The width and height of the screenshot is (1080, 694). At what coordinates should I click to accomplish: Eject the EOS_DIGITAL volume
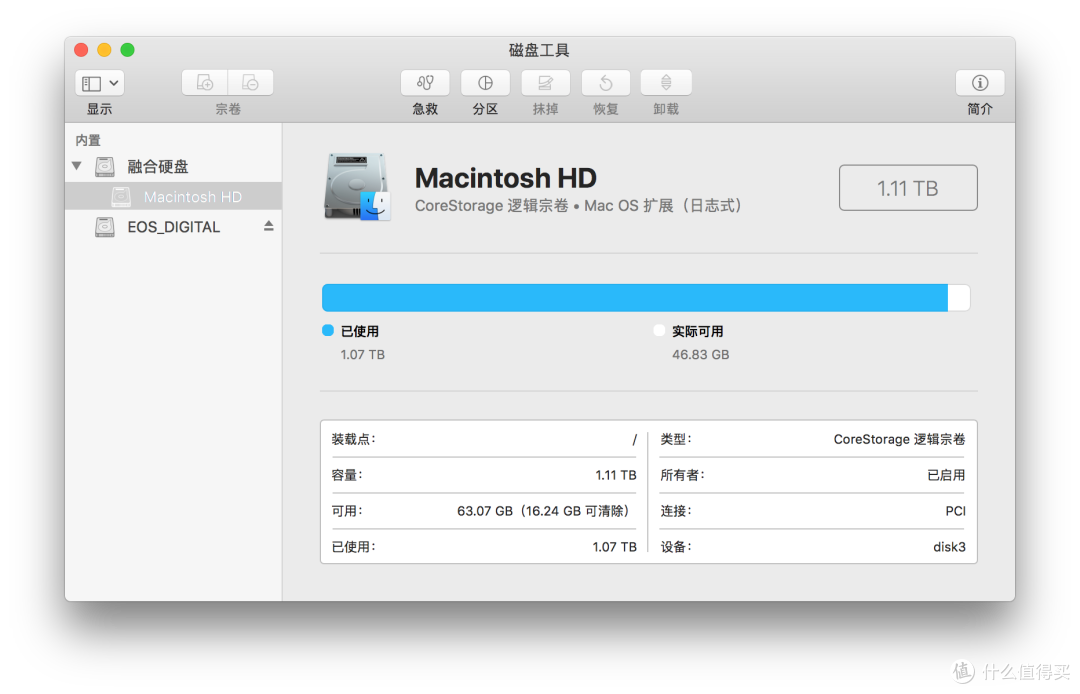(269, 226)
